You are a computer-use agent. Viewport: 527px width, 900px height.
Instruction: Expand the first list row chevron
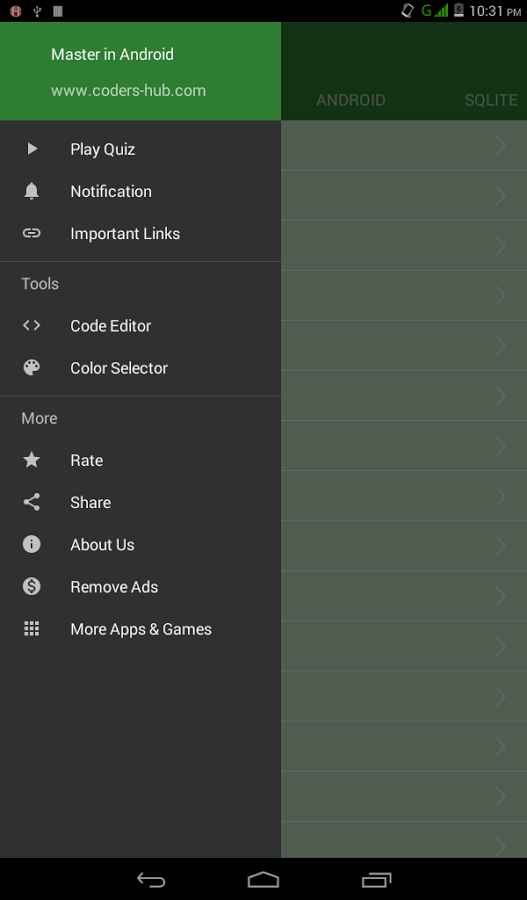(501, 146)
